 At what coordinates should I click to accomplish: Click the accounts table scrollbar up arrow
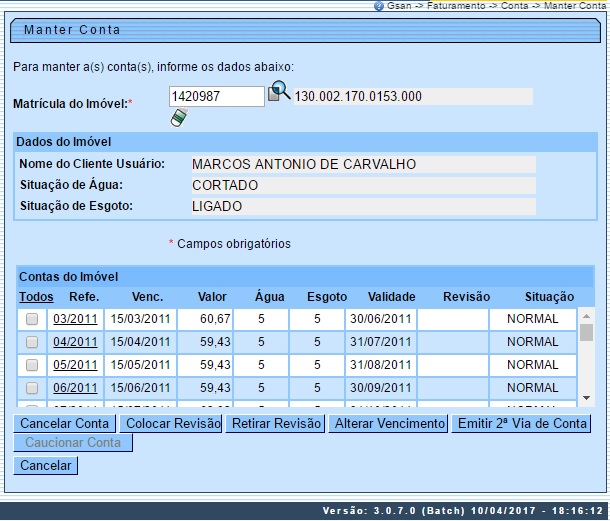(x=586, y=315)
